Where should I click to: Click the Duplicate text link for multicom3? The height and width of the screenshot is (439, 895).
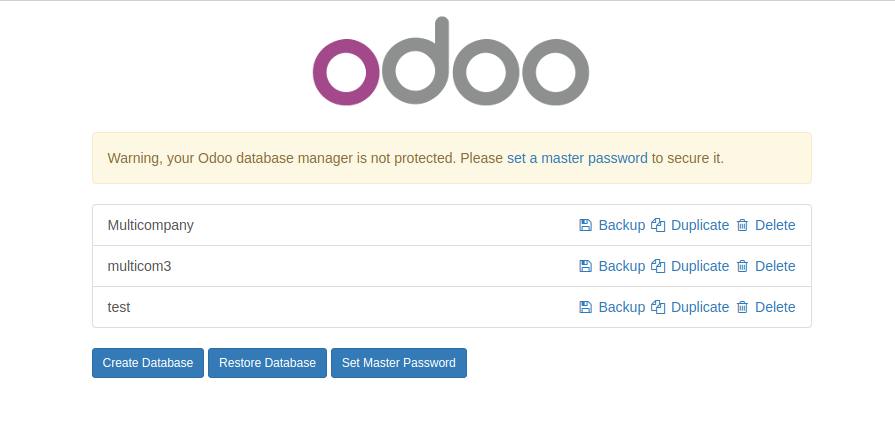[x=700, y=266]
